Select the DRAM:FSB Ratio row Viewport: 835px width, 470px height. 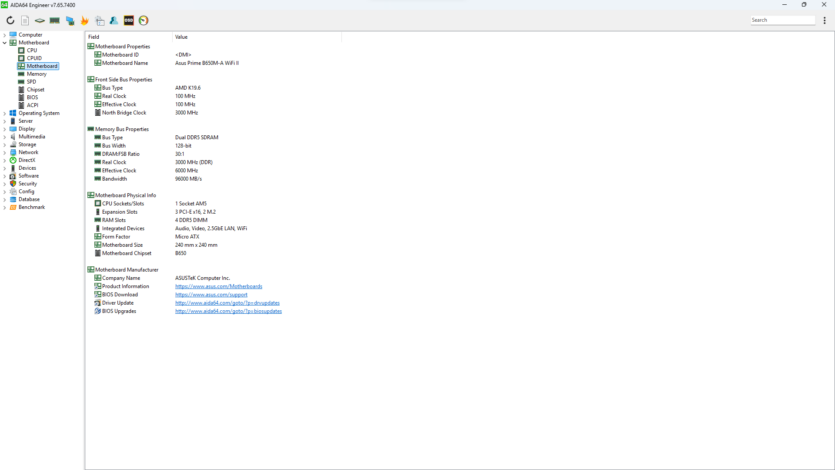pyautogui.click(x=140, y=154)
